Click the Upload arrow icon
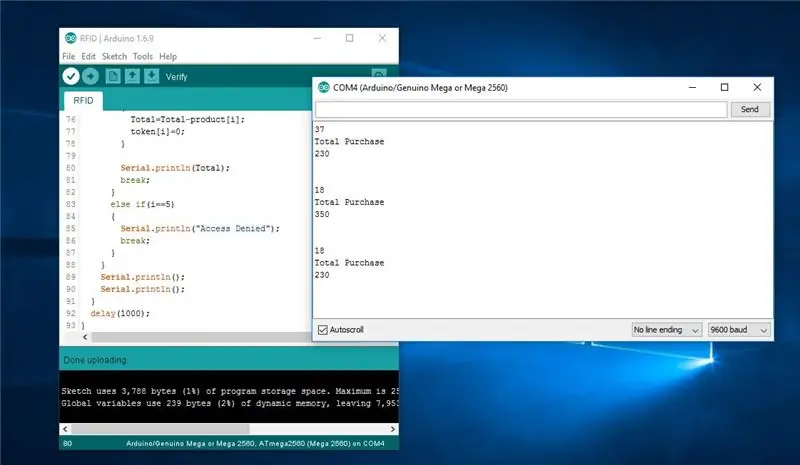The width and height of the screenshot is (800, 465). [x=90, y=76]
